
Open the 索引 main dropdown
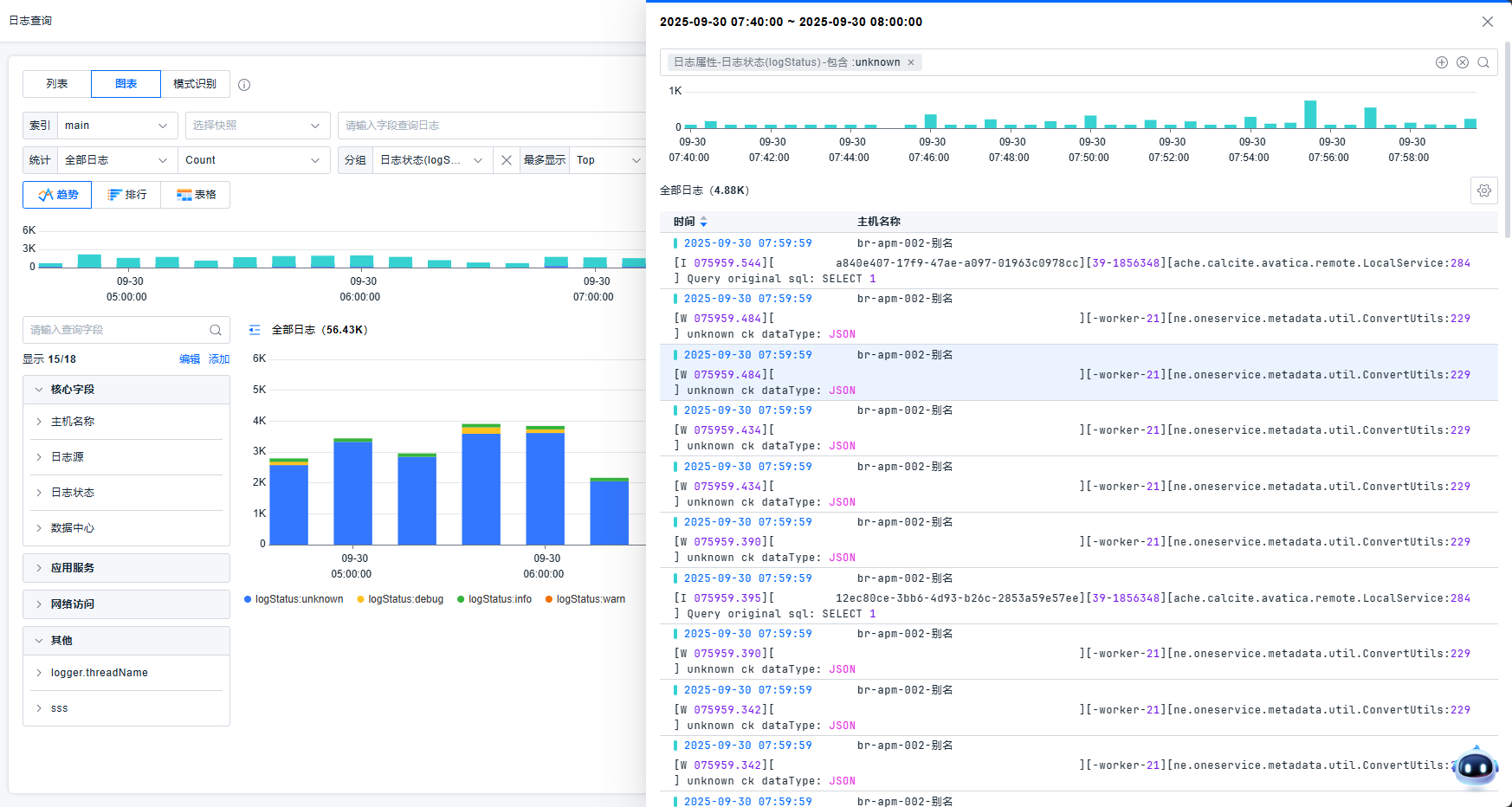(116, 126)
